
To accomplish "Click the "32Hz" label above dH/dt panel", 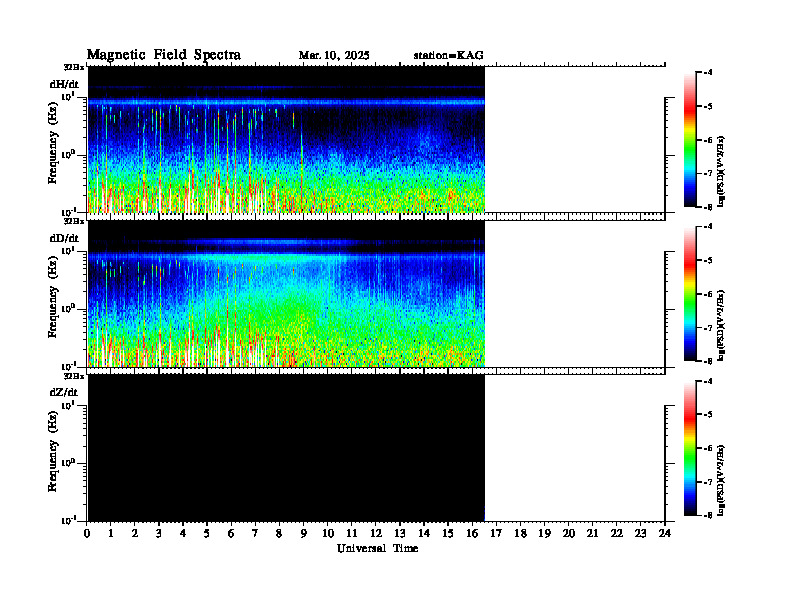I will (74, 67).
